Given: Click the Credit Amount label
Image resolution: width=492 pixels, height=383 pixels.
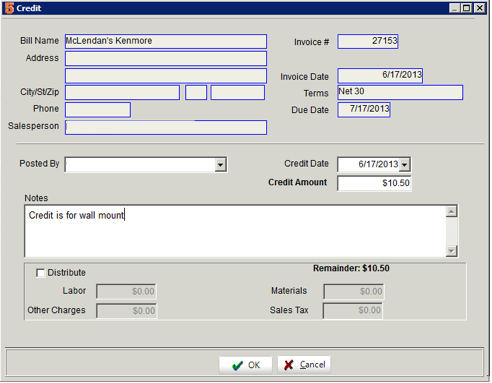Looking at the screenshot, I should coord(297,182).
